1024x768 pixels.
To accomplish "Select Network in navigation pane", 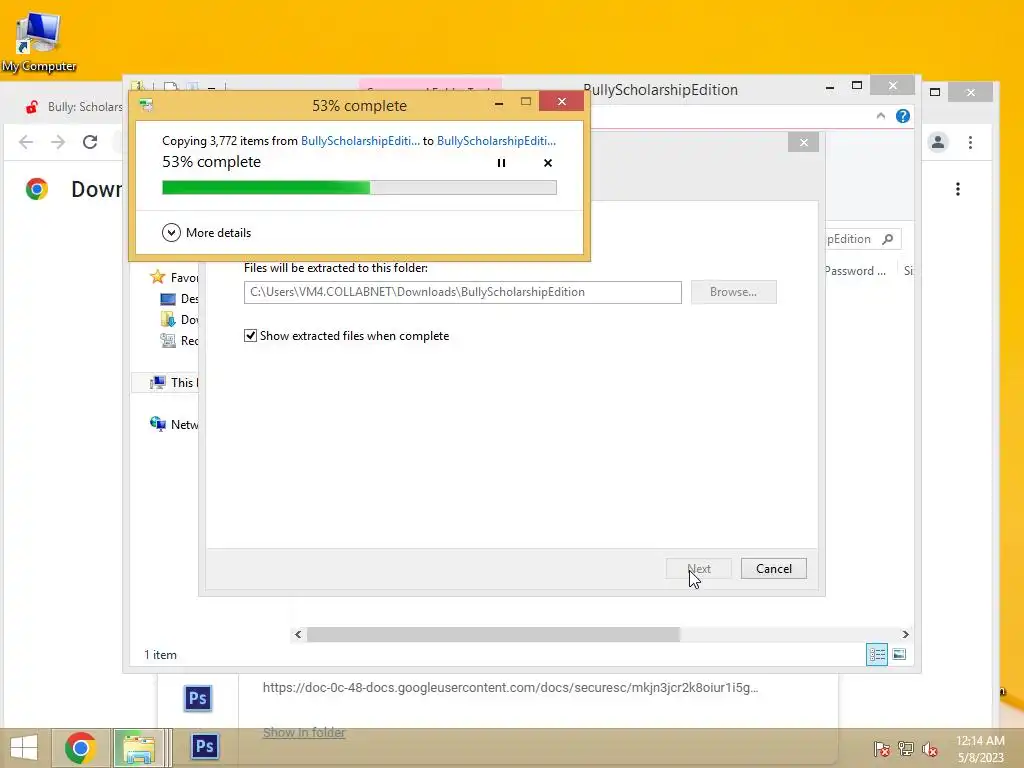I will 174,424.
